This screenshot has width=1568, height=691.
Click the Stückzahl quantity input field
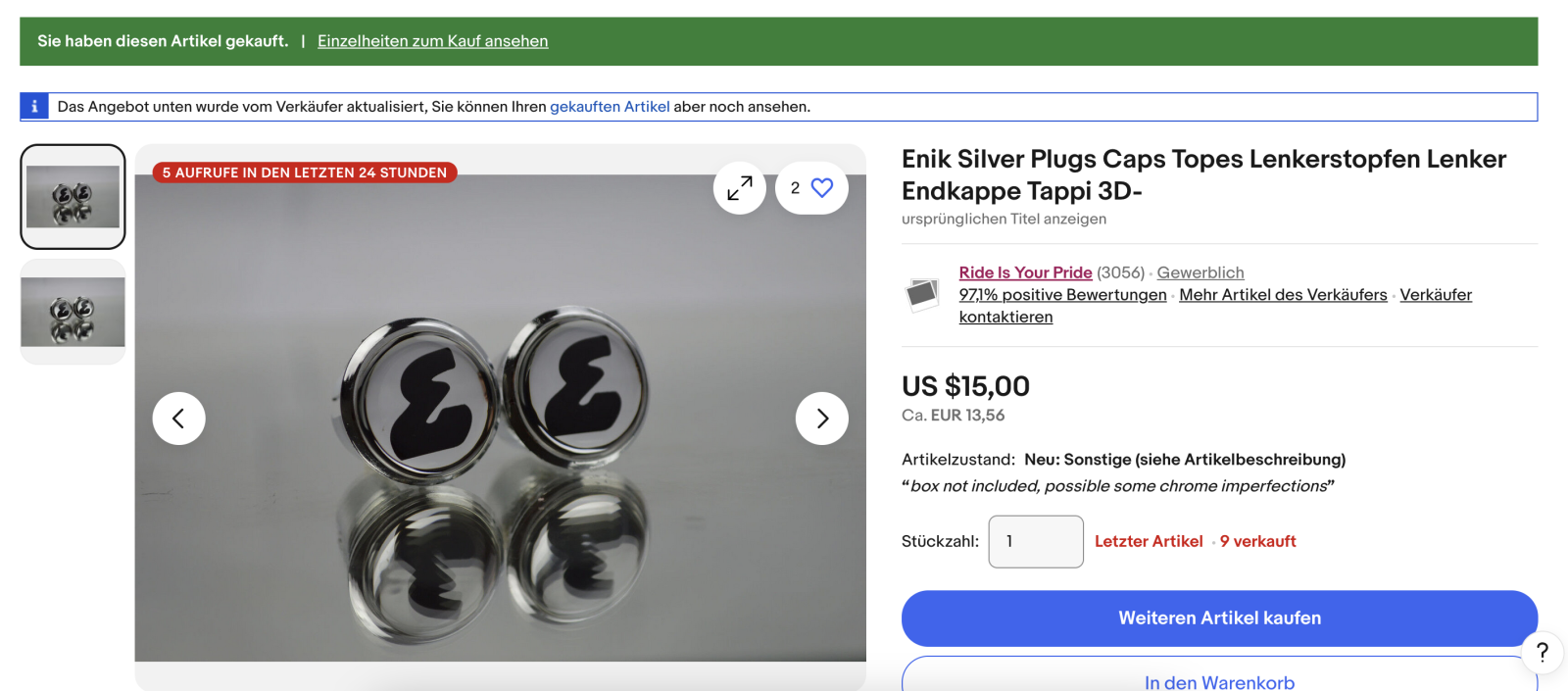click(x=1036, y=541)
